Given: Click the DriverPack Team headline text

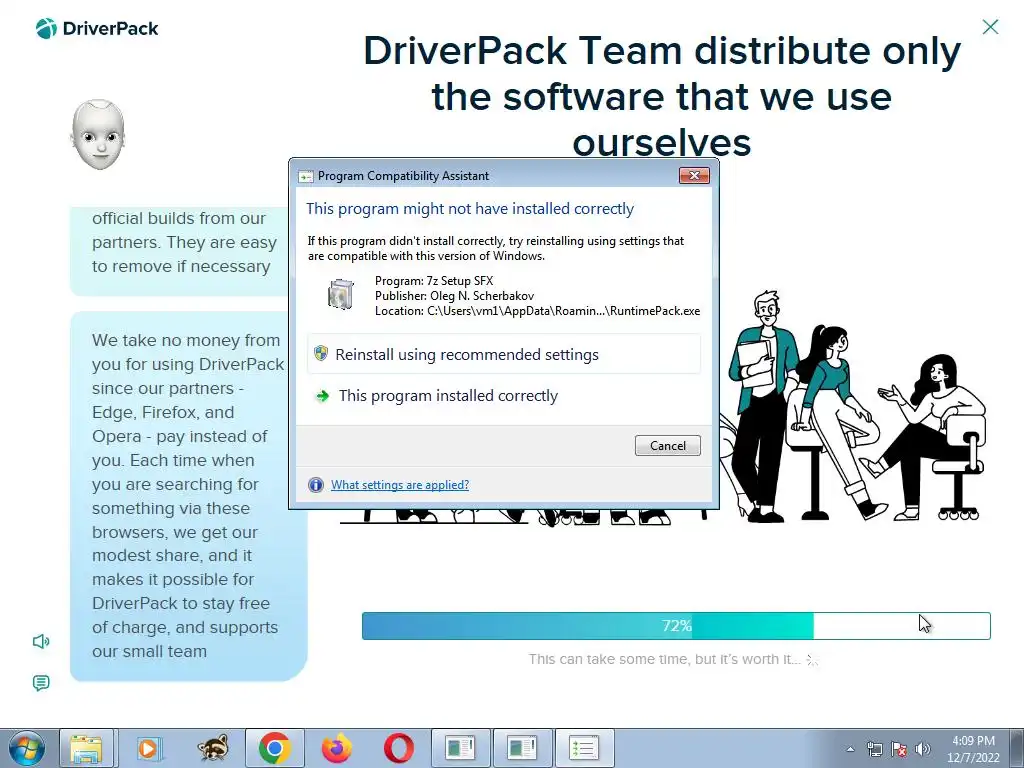Looking at the screenshot, I should click(x=662, y=96).
